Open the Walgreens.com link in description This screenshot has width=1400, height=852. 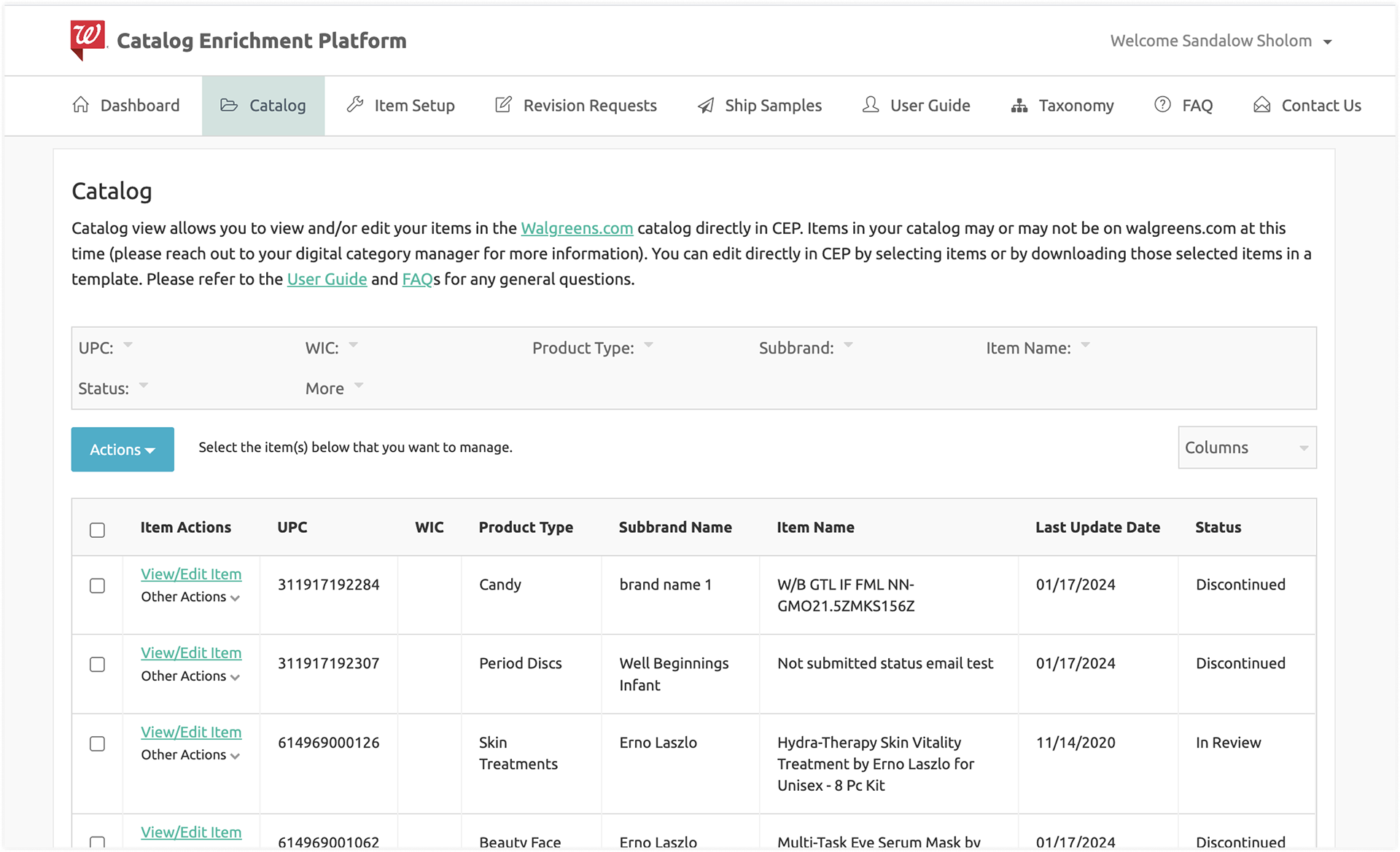(576, 228)
